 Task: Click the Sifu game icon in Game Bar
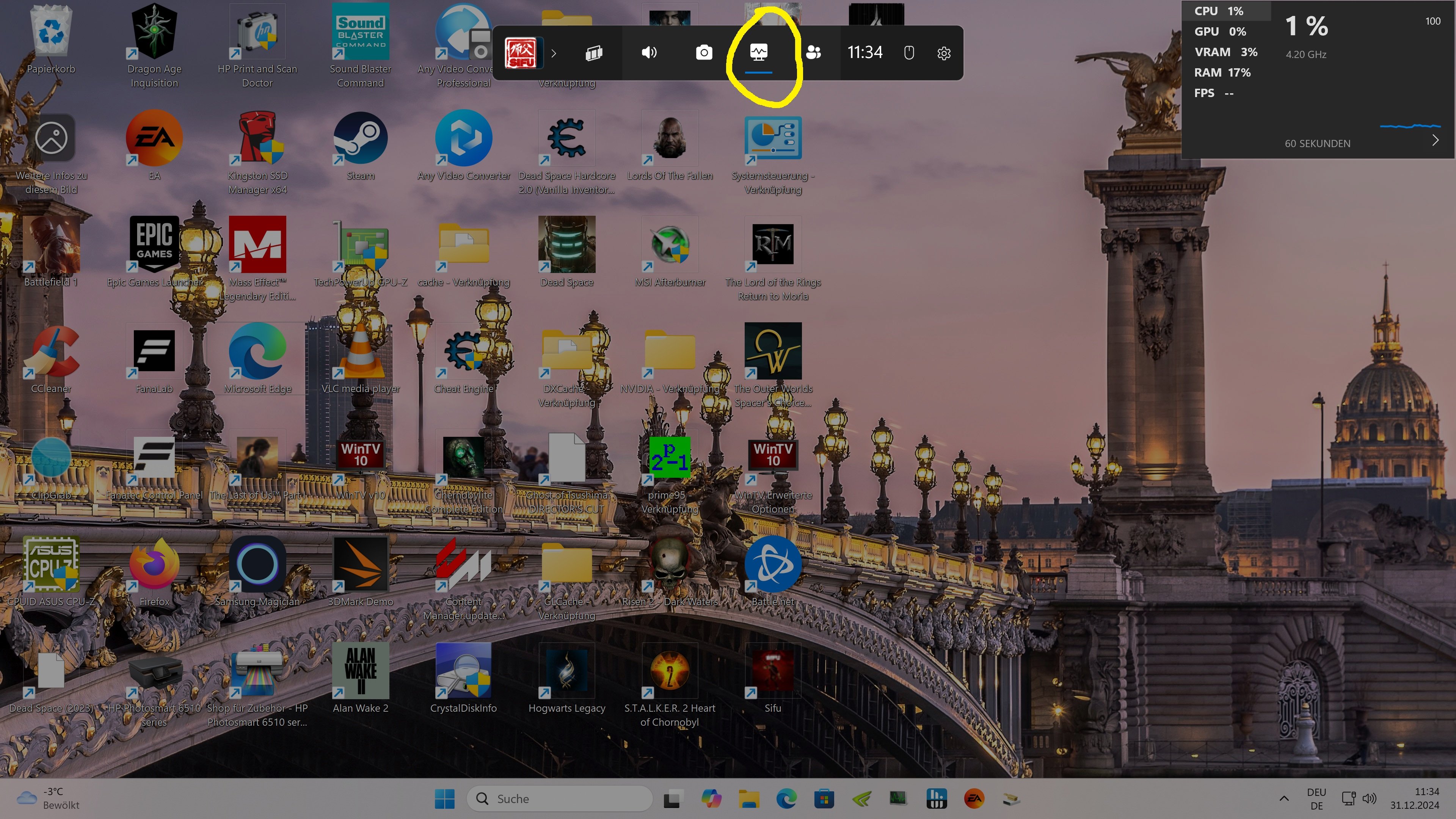[521, 53]
